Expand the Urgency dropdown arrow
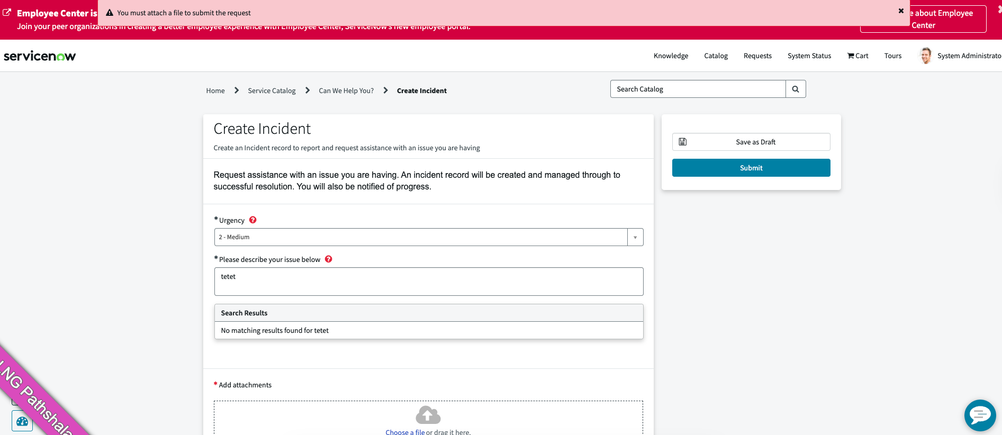This screenshot has width=1002, height=435. click(x=634, y=237)
